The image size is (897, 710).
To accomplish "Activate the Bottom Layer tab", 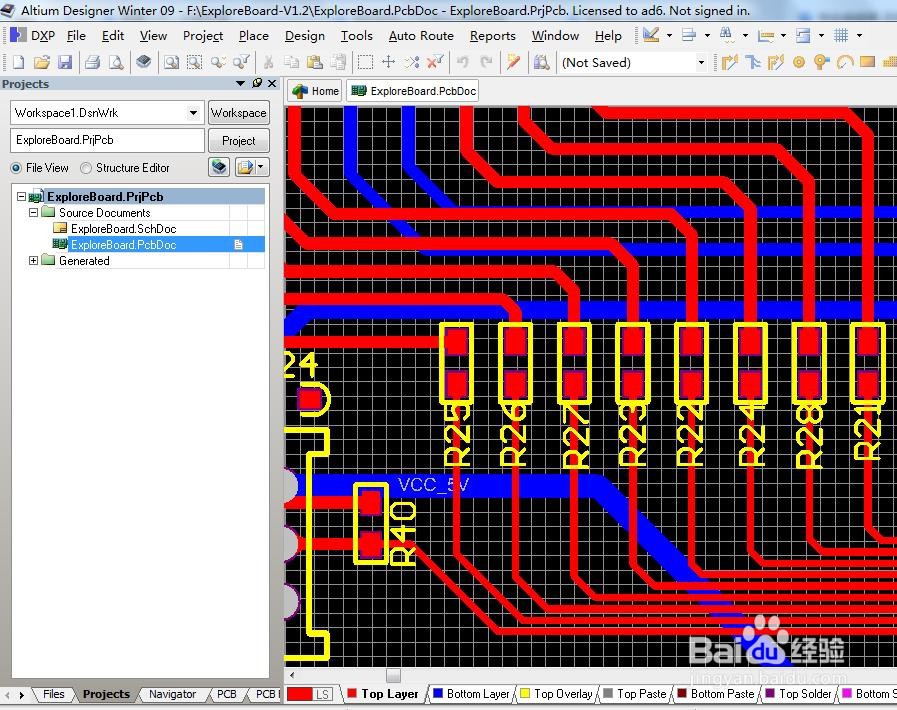I will coord(471,694).
